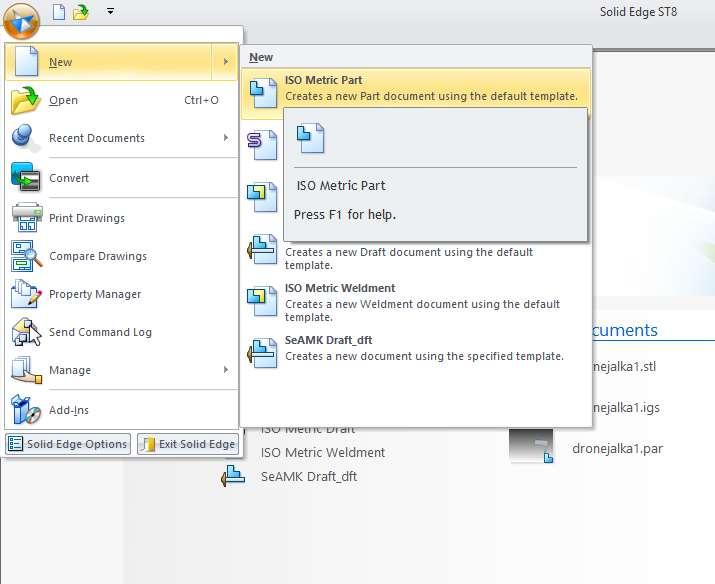This screenshot has height=584, width=715.
Task: Open the Recent Documents entry
Action: (x=122, y=138)
